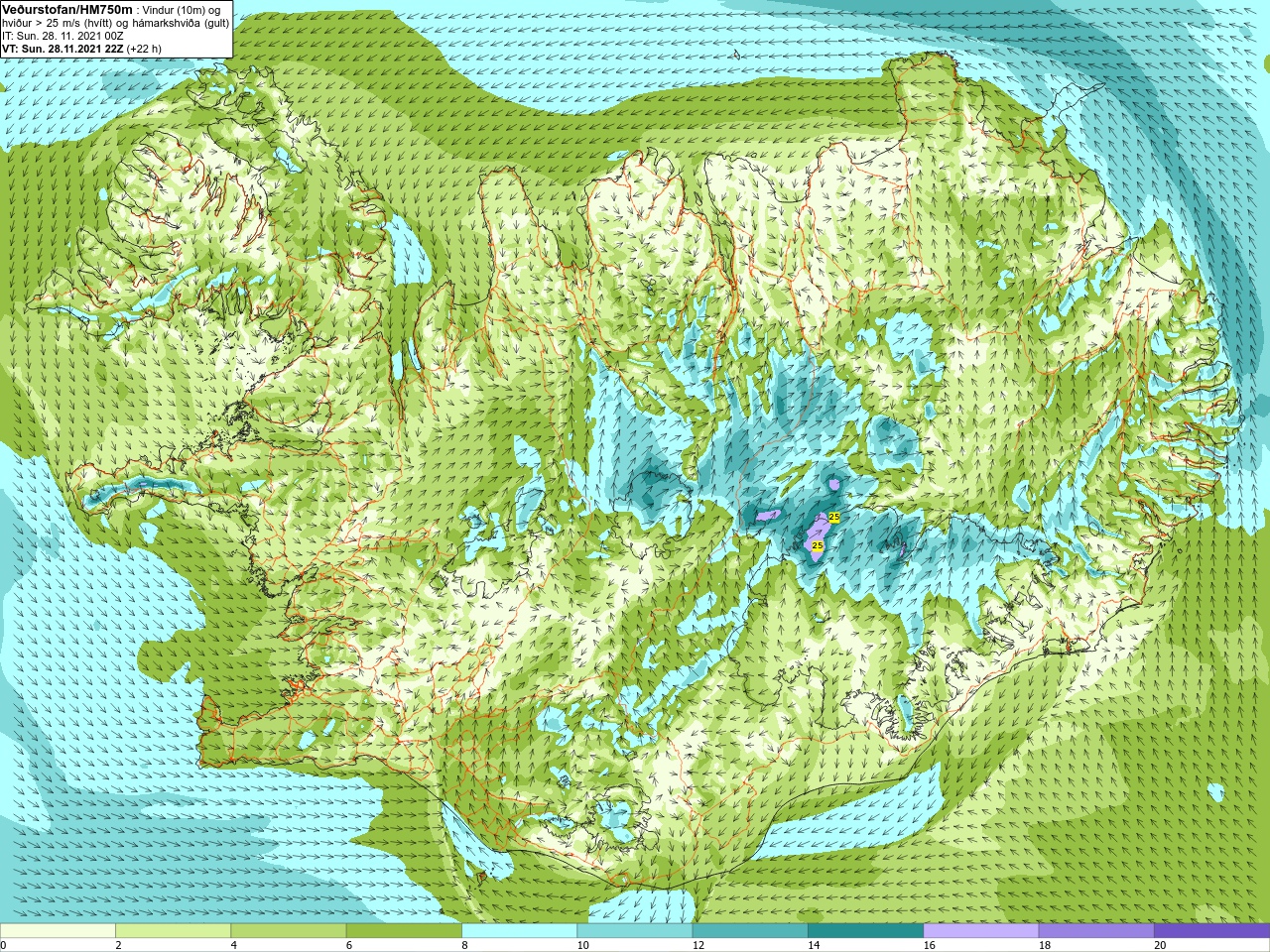
Task: Click the legend scale number "10"
Action: (582, 945)
